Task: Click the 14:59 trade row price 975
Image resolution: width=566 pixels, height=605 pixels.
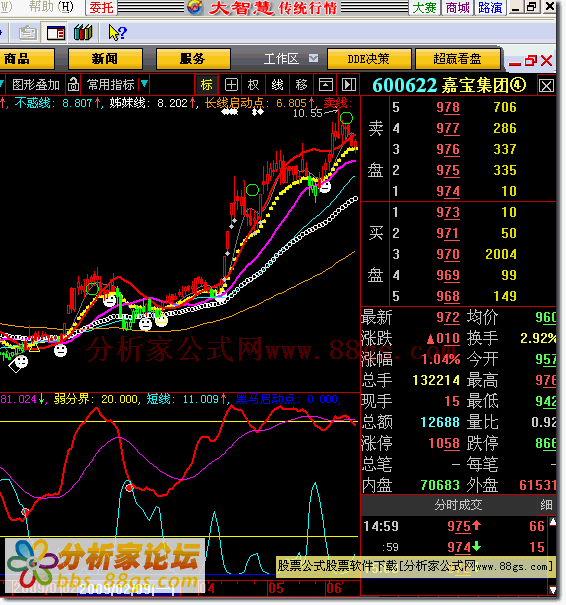Action: [x=459, y=526]
